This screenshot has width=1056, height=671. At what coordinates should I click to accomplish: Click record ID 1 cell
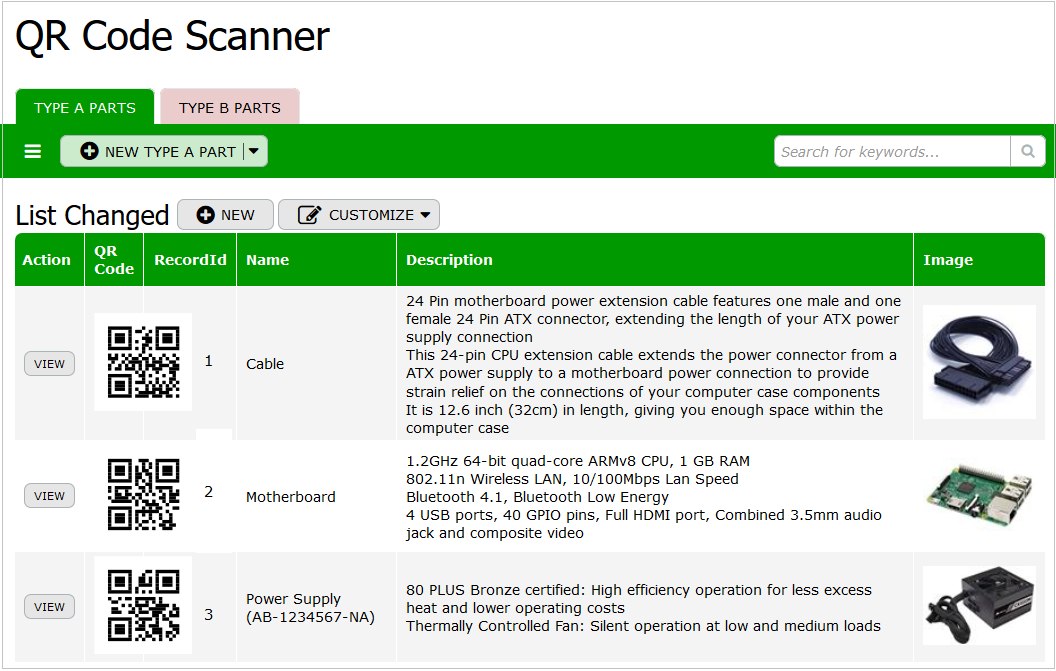pos(209,361)
